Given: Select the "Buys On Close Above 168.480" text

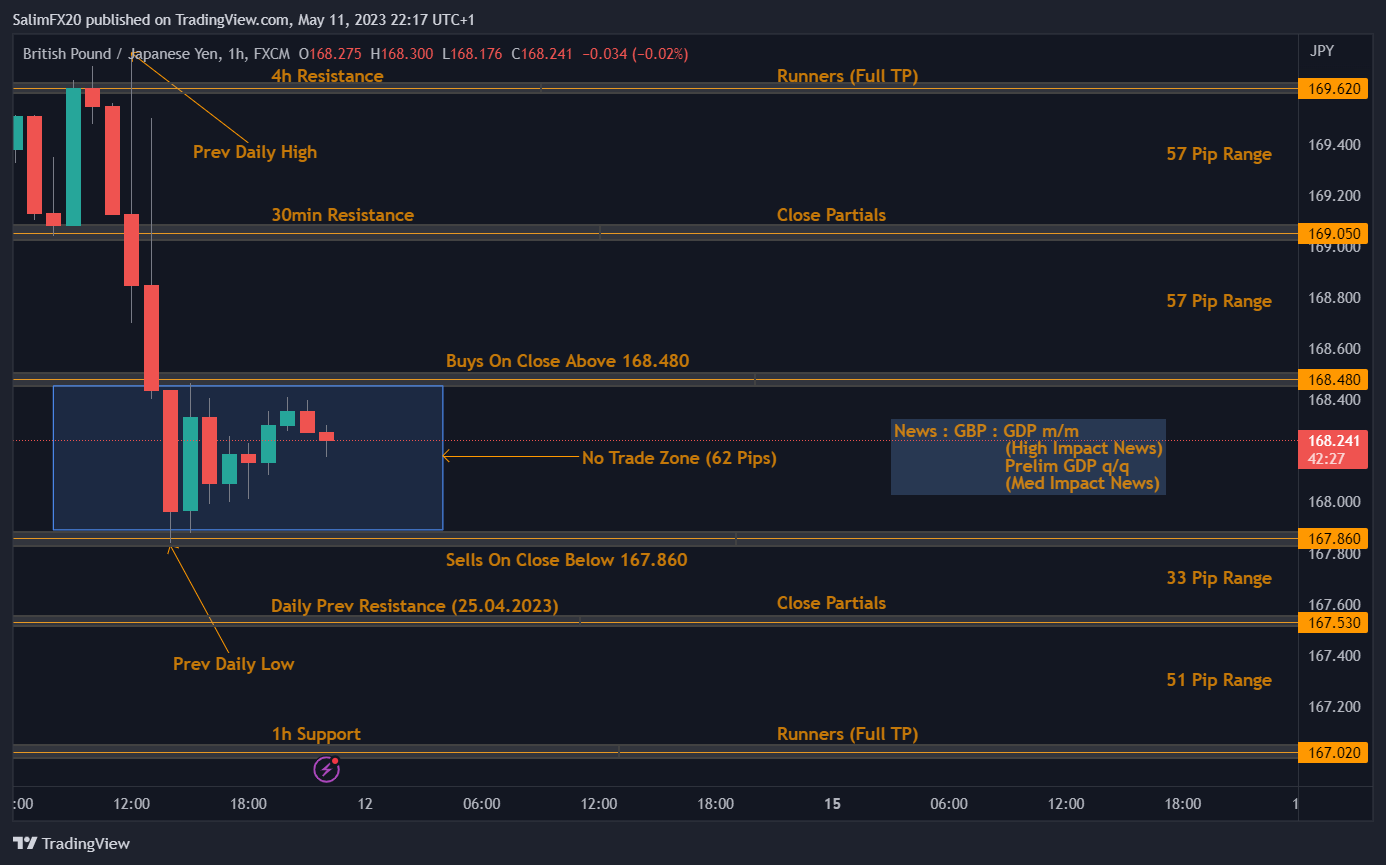Looking at the screenshot, I should tap(567, 361).
